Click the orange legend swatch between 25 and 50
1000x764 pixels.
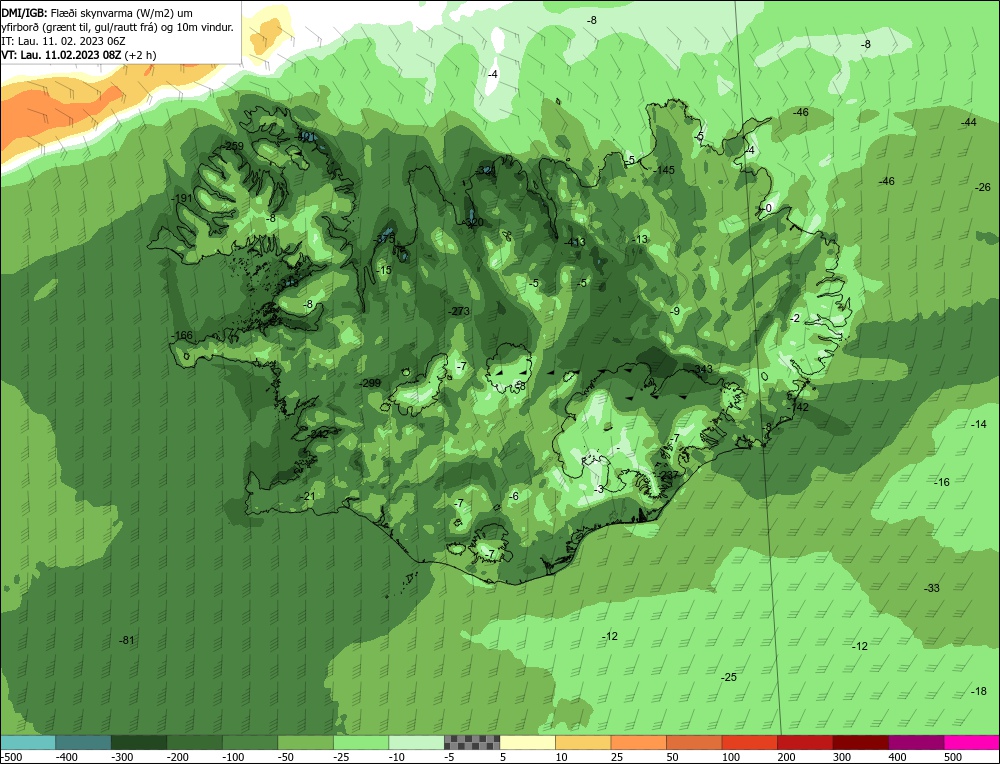638,742
